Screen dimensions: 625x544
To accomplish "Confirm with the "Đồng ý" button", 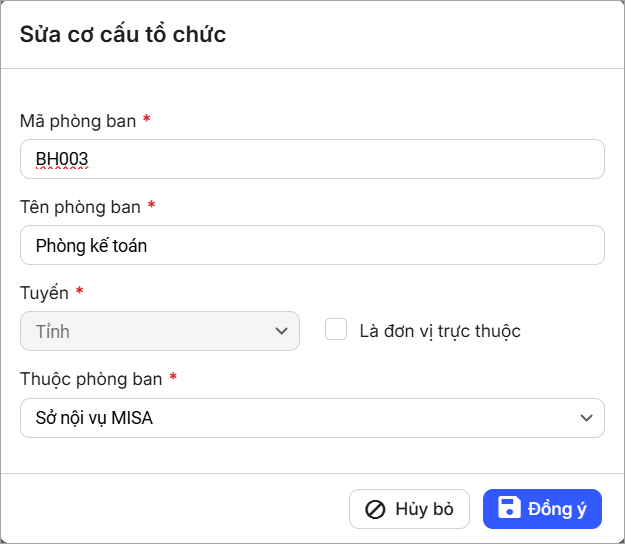I will [542, 508].
